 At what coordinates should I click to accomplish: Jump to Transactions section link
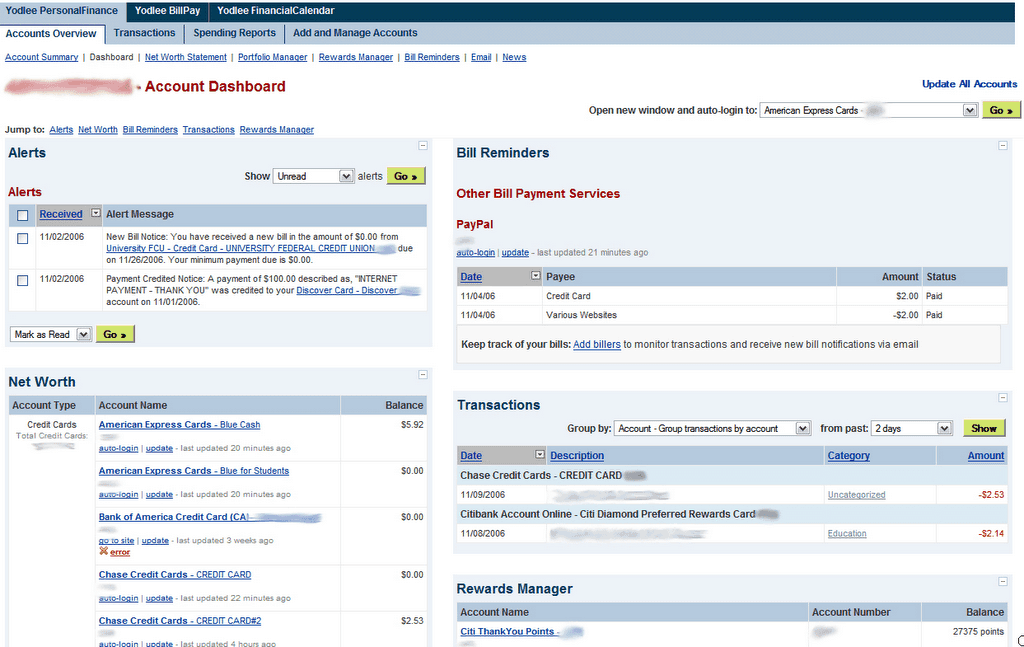coord(208,130)
